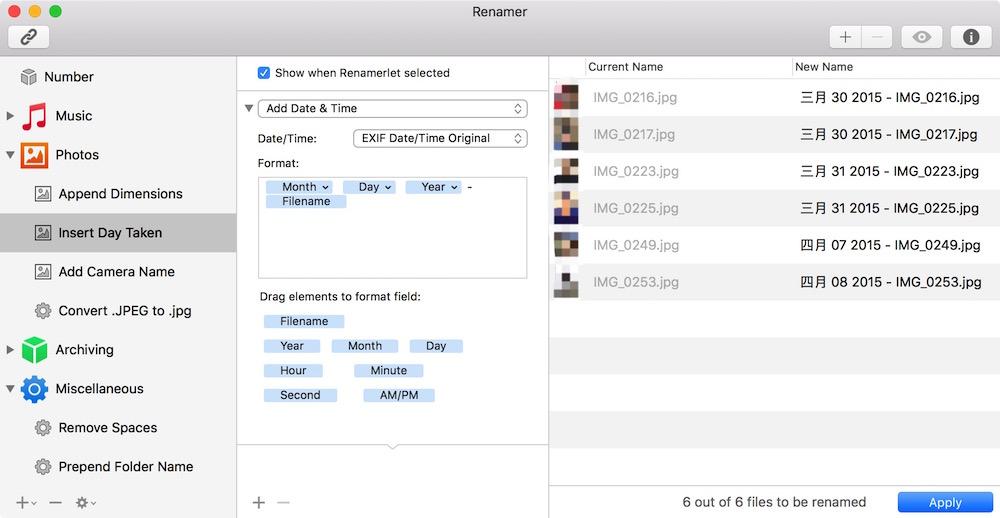Open EXIF Date/Time Original dropdown
Screen dimensions: 1000x518
[x=440, y=138]
